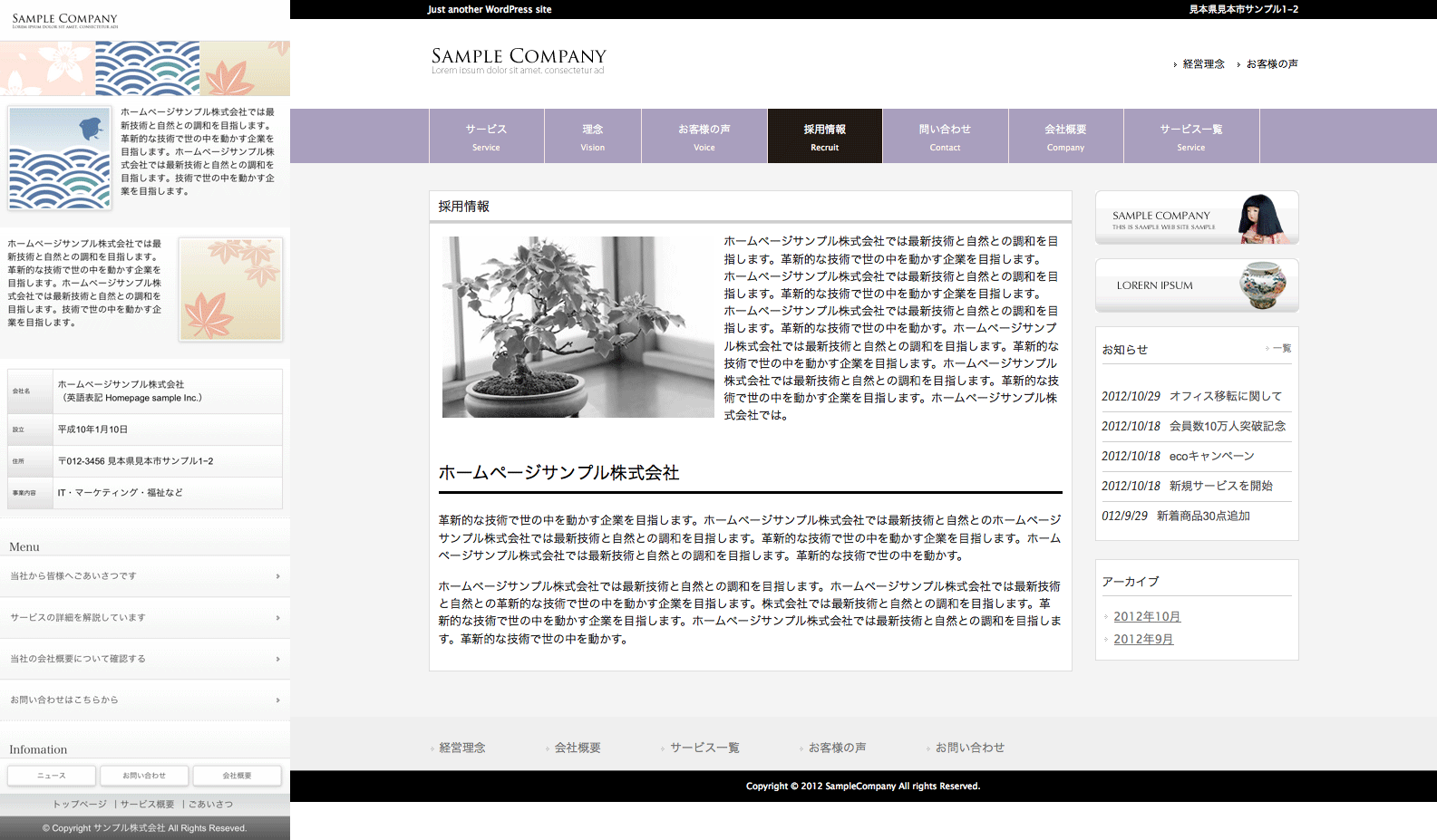Open the オフィス移転に関して news item
This screenshot has height=840, width=1437.
(x=1225, y=396)
